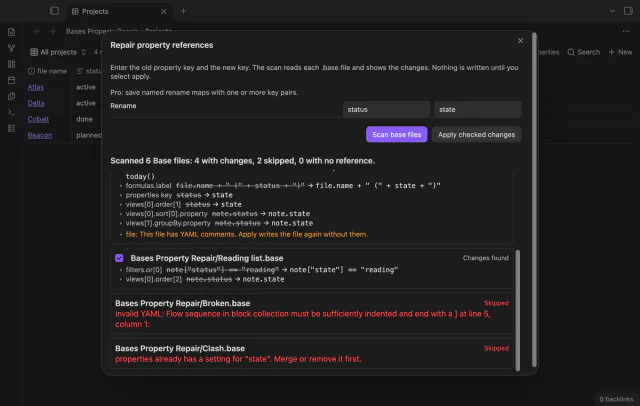Open the Cobalt note link

38,119
